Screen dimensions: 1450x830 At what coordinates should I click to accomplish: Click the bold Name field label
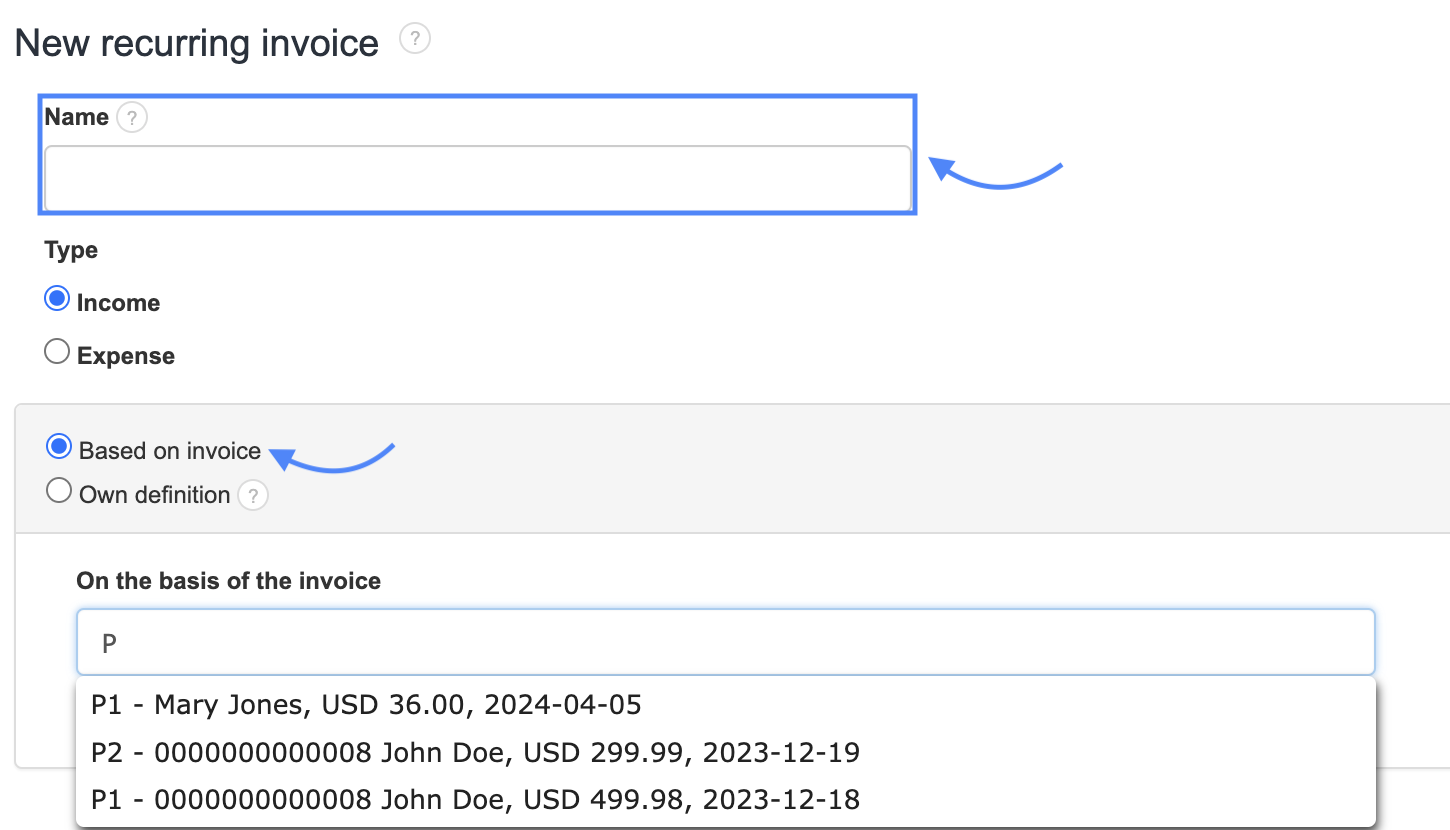click(77, 117)
